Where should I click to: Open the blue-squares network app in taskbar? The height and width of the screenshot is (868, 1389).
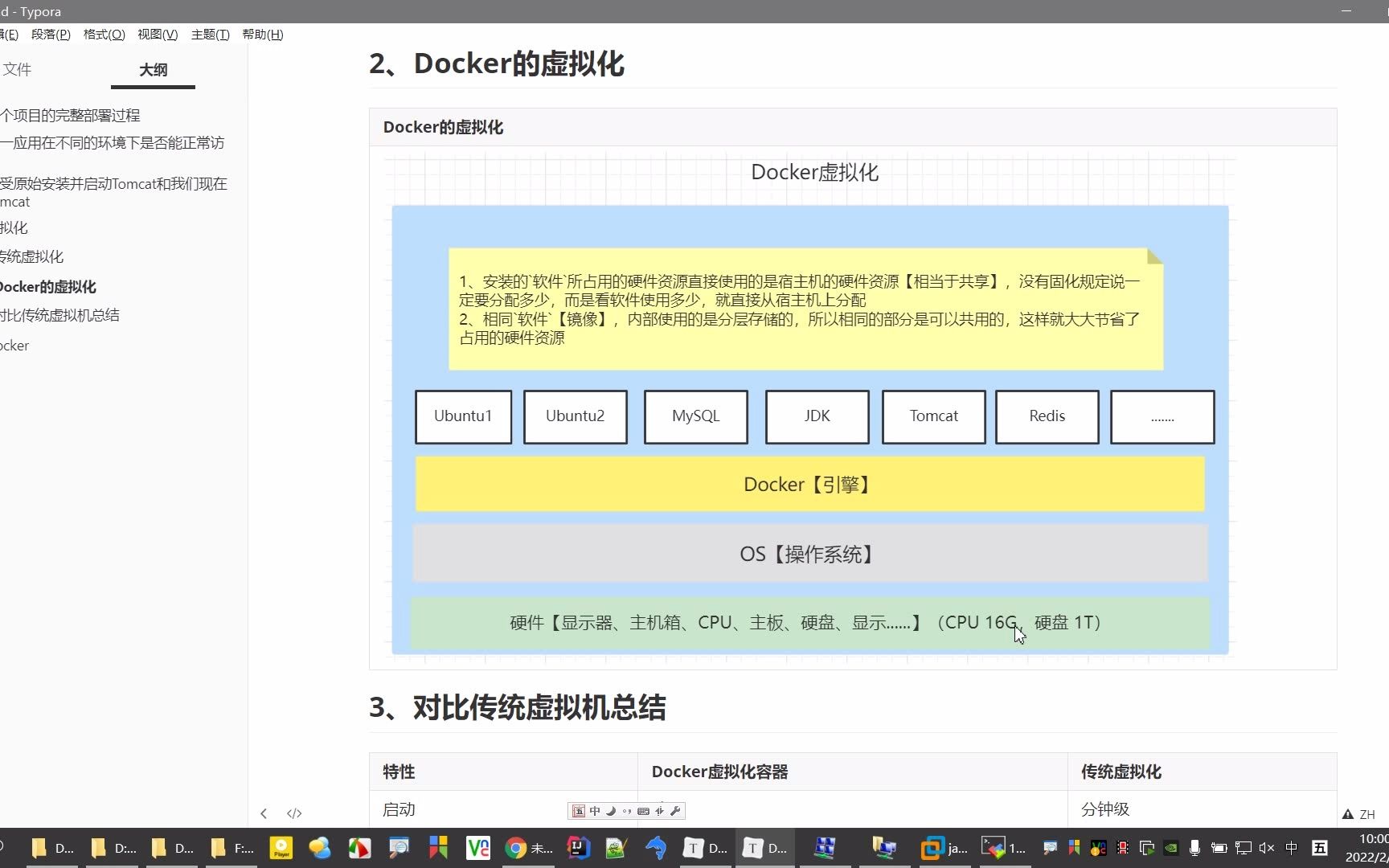(826, 848)
